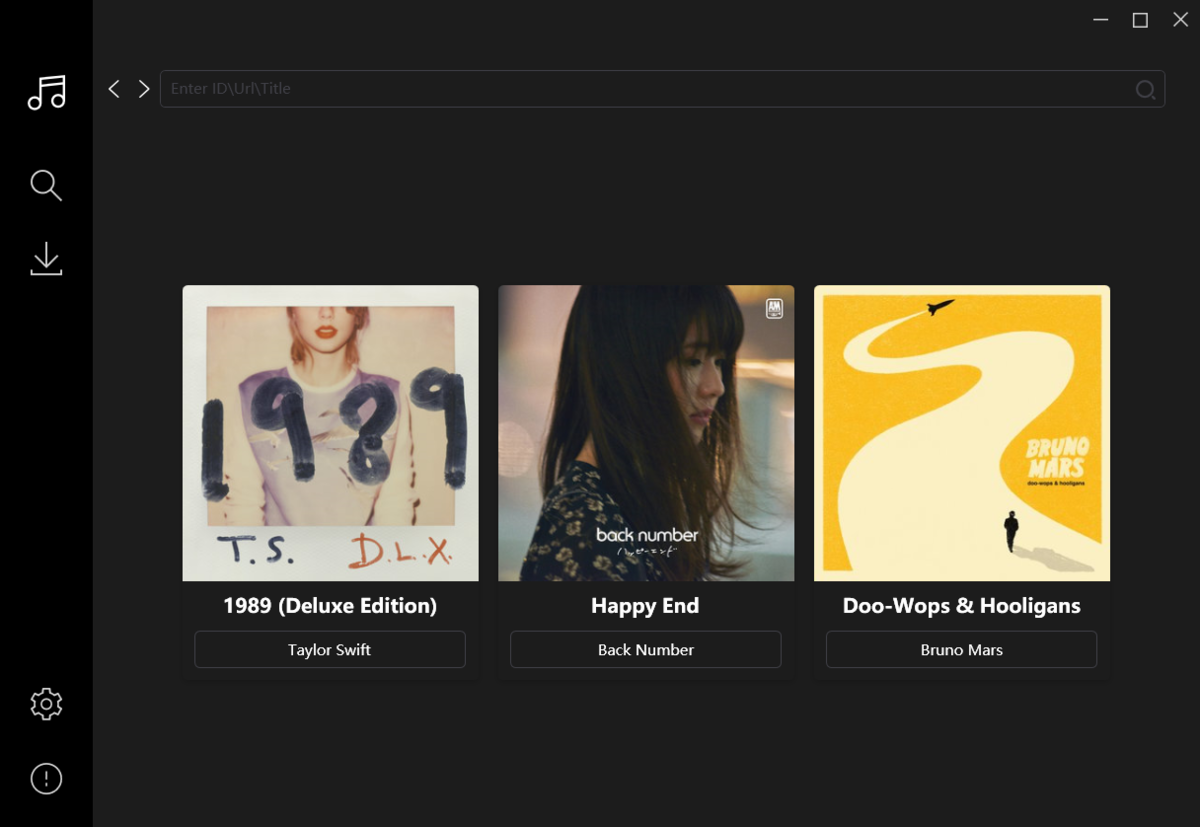1200x827 pixels.
Task: Open the Doo-Wops & Hooligans album cover
Action: click(x=961, y=432)
